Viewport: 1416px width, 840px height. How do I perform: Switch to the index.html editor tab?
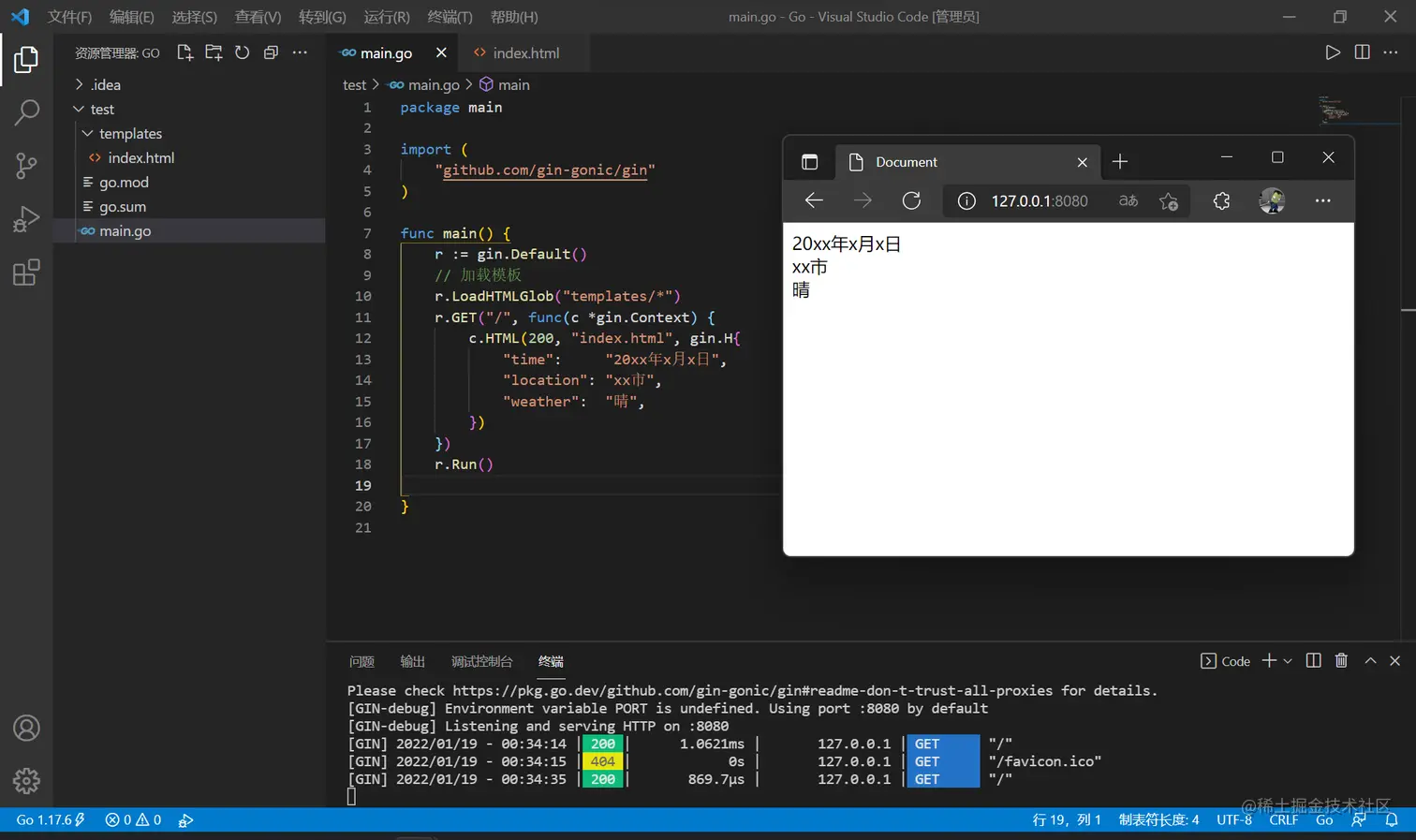525,53
